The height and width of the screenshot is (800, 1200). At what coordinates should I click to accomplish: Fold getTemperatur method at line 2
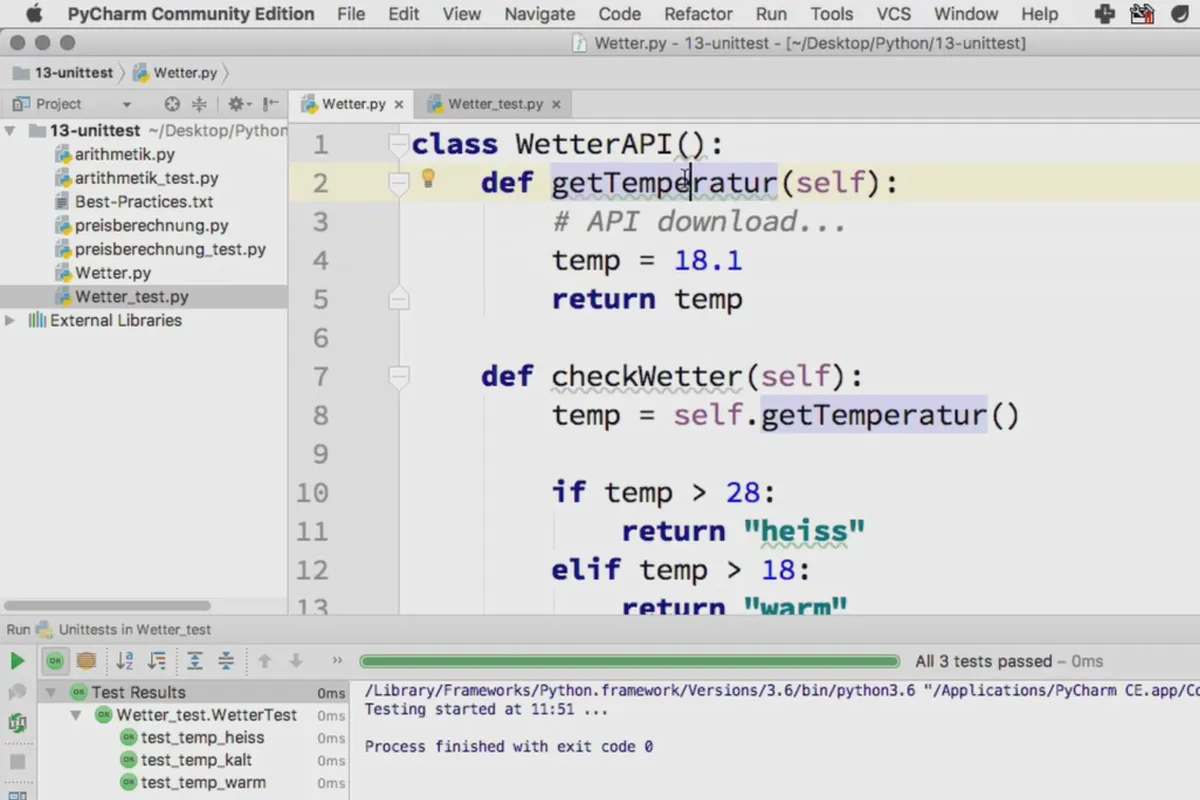point(399,183)
